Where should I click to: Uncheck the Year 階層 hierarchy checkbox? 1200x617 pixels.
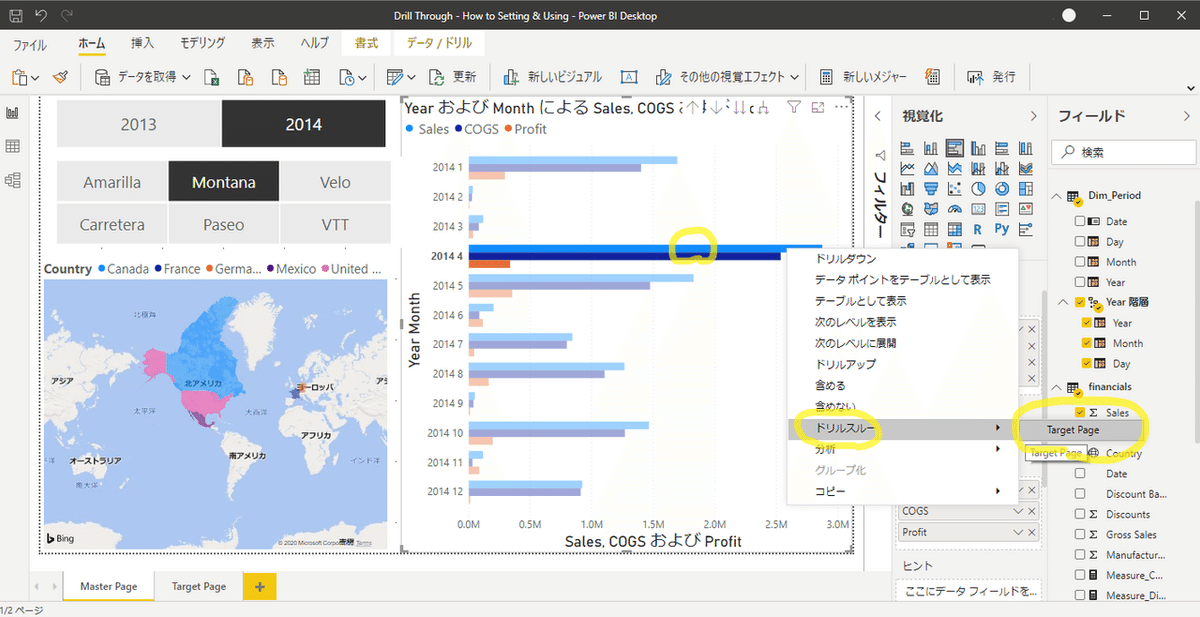point(1080,302)
